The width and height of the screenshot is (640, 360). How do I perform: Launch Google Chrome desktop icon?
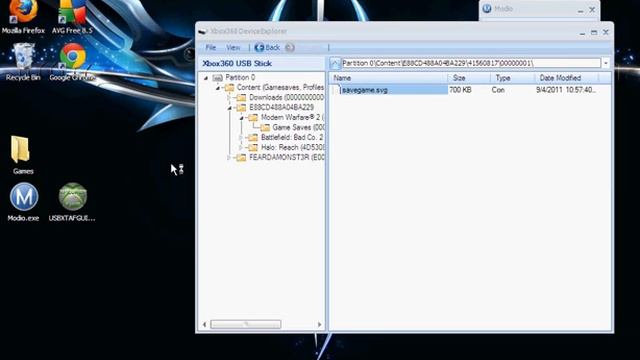coord(73,61)
